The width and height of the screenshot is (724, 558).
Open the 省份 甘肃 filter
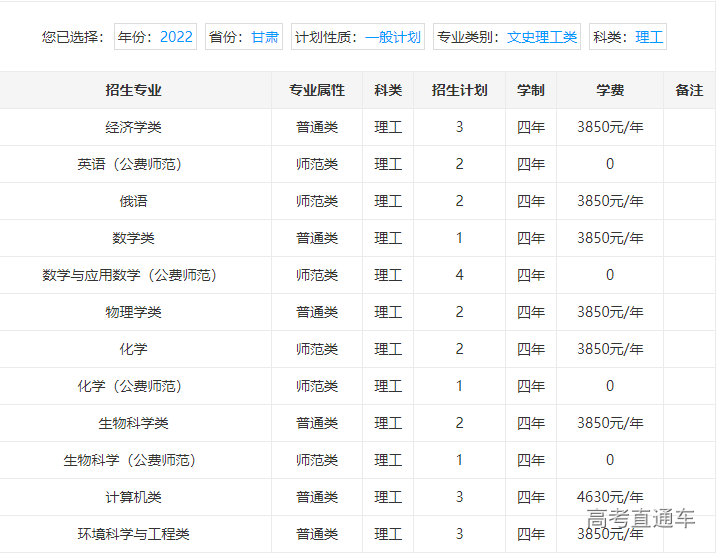pos(244,37)
